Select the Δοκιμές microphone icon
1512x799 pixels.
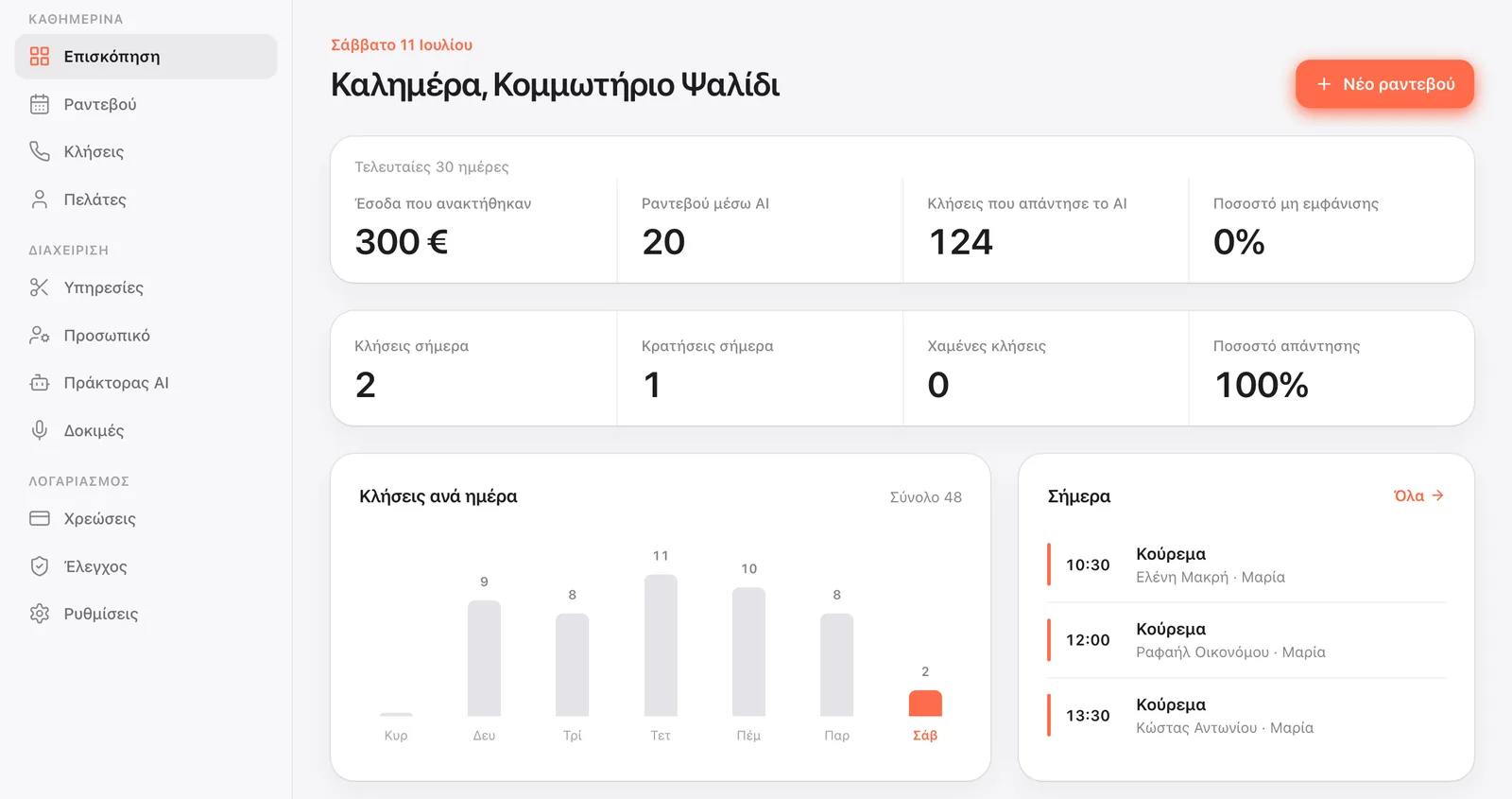[x=40, y=430]
